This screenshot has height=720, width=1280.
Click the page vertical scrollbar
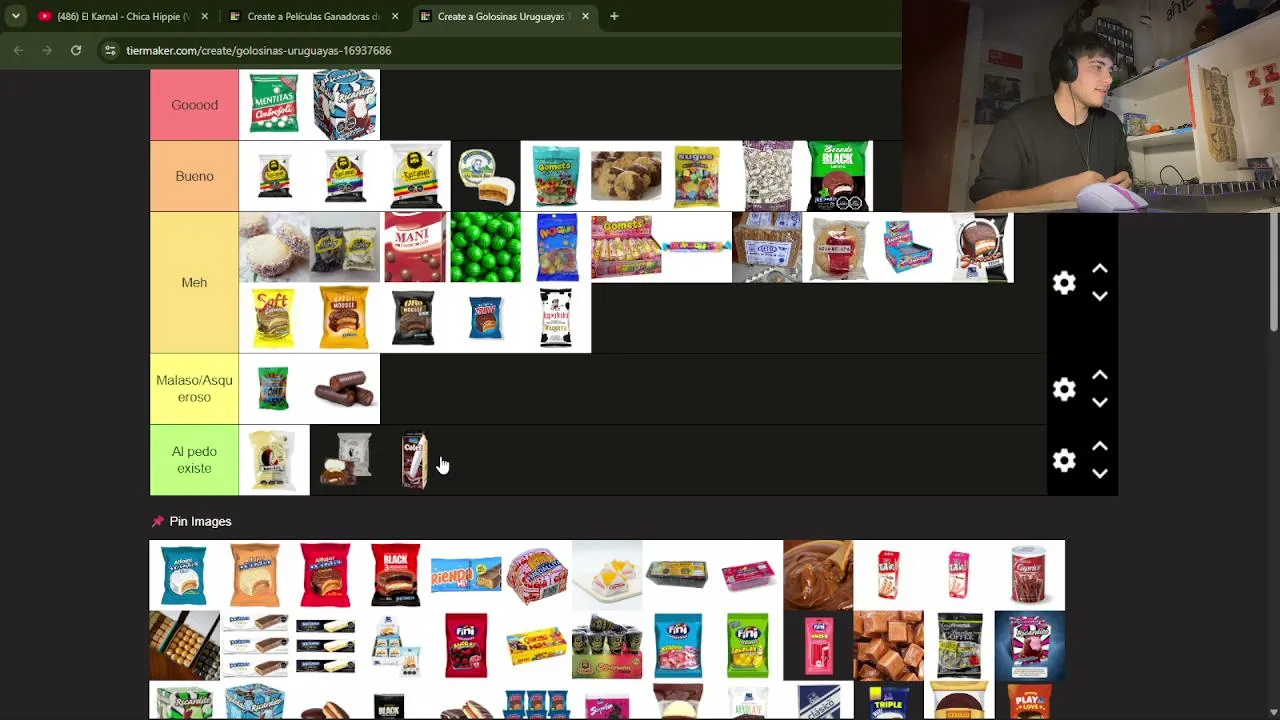click(1273, 270)
